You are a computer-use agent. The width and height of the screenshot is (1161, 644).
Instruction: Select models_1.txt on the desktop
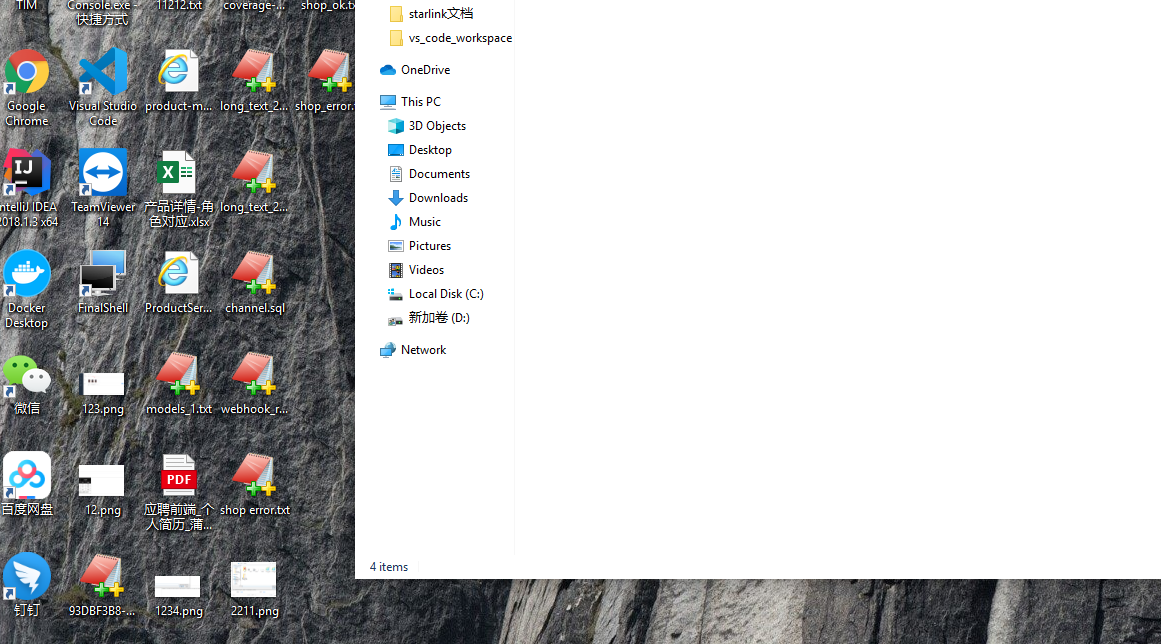click(178, 384)
